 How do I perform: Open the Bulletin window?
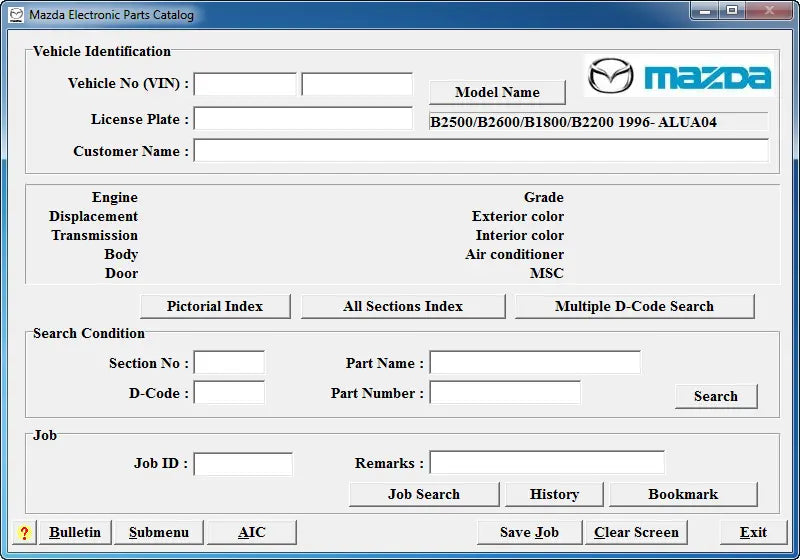(x=75, y=532)
